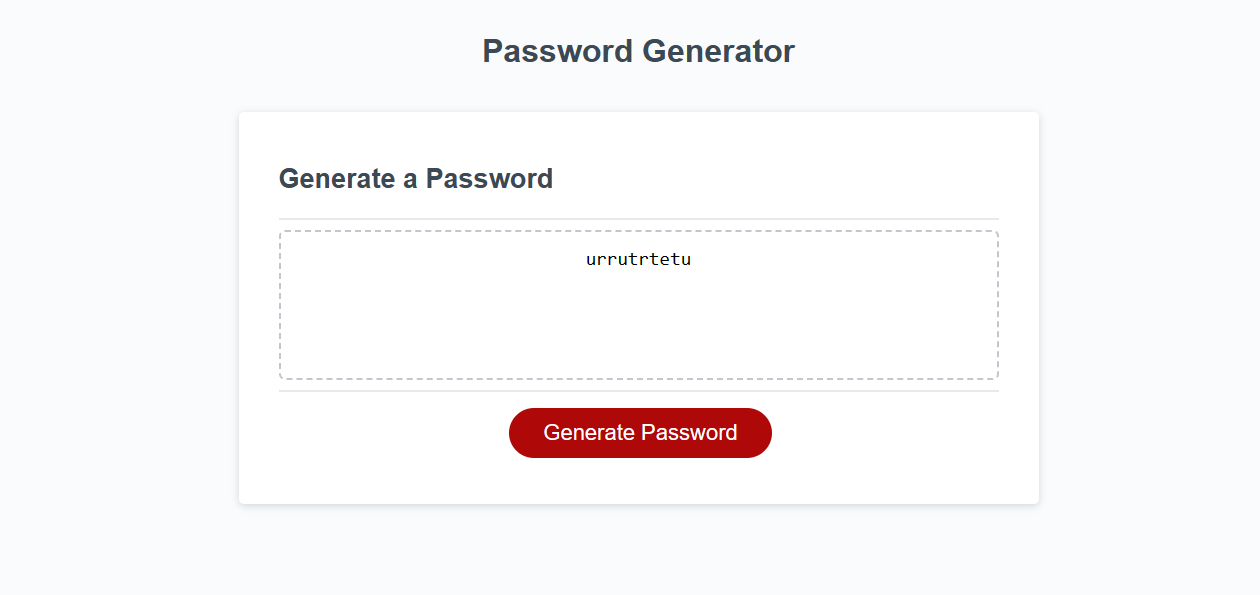
Task: Click the divider line under Generate a Password
Action: (639, 217)
